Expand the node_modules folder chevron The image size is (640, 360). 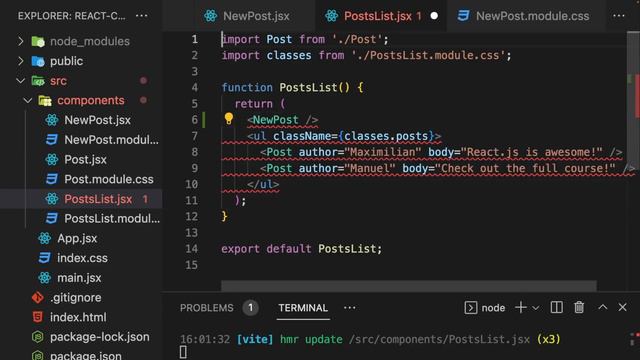click(21, 41)
